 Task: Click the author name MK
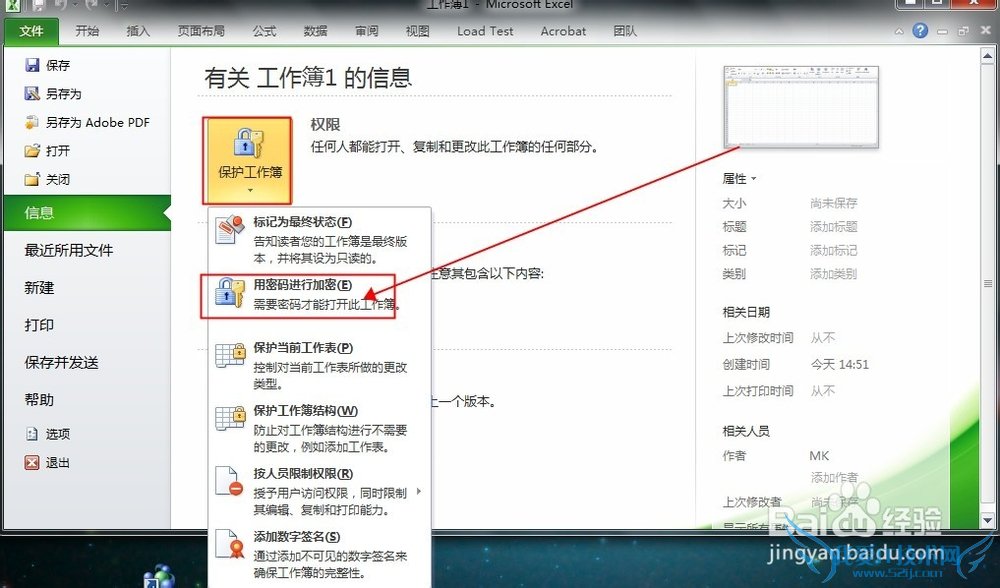[819, 456]
